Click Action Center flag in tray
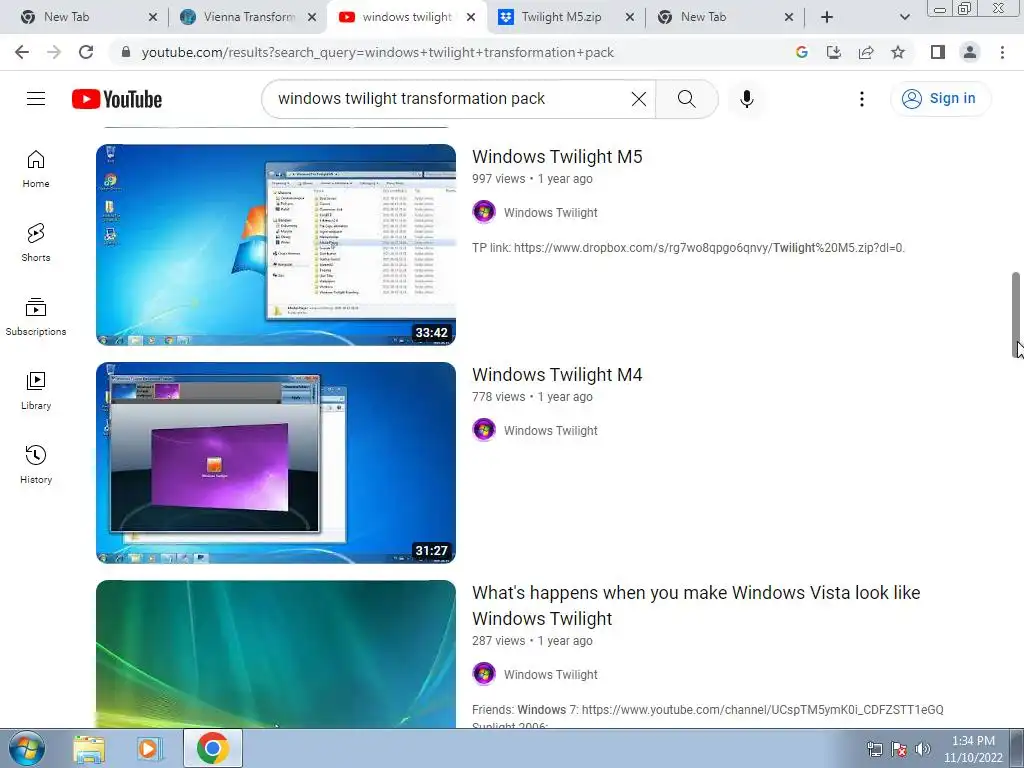Viewport: 1024px width, 768px height. 899,749
